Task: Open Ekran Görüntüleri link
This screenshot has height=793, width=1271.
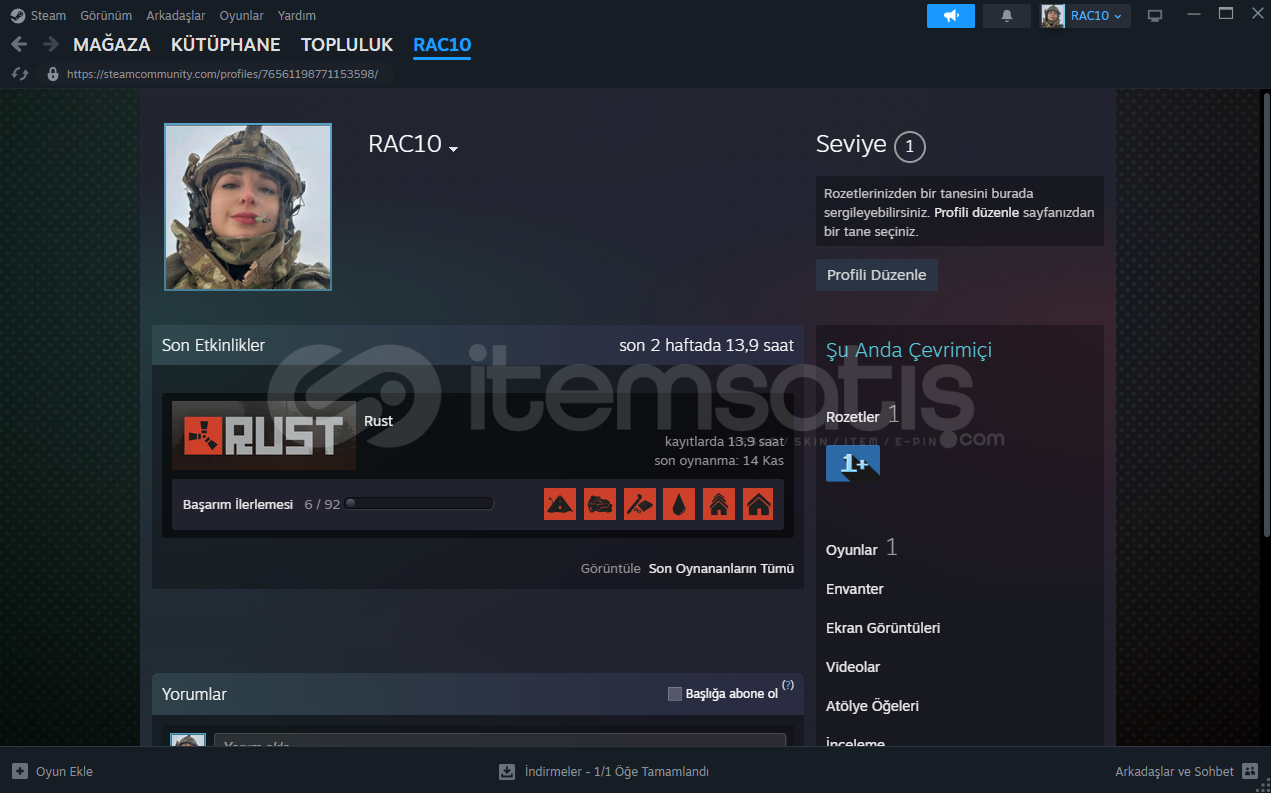Action: click(x=883, y=628)
